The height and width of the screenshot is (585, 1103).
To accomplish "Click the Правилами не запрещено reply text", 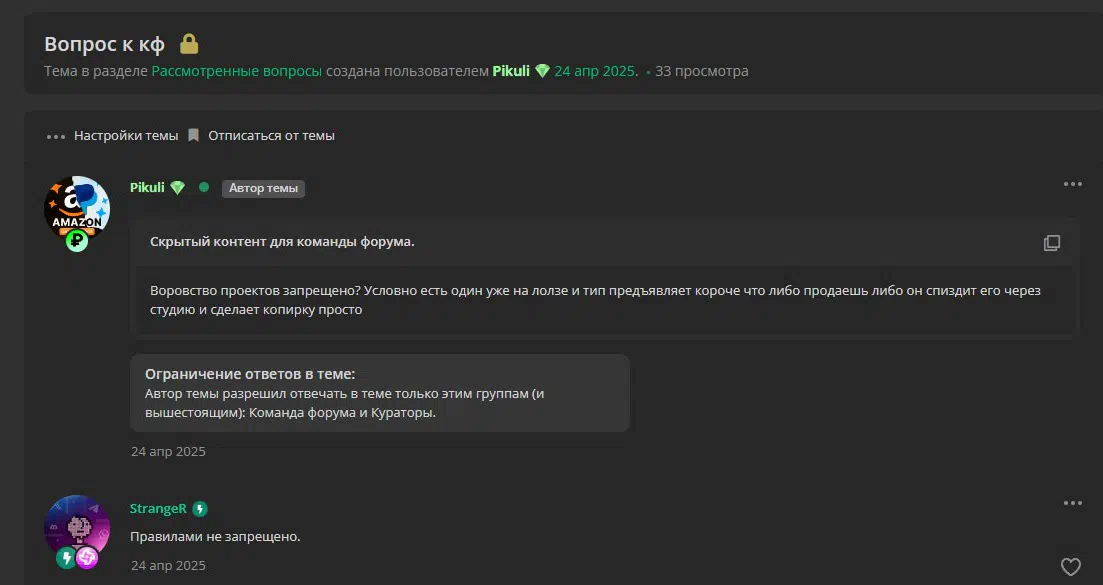I will pyautogui.click(x=215, y=536).
